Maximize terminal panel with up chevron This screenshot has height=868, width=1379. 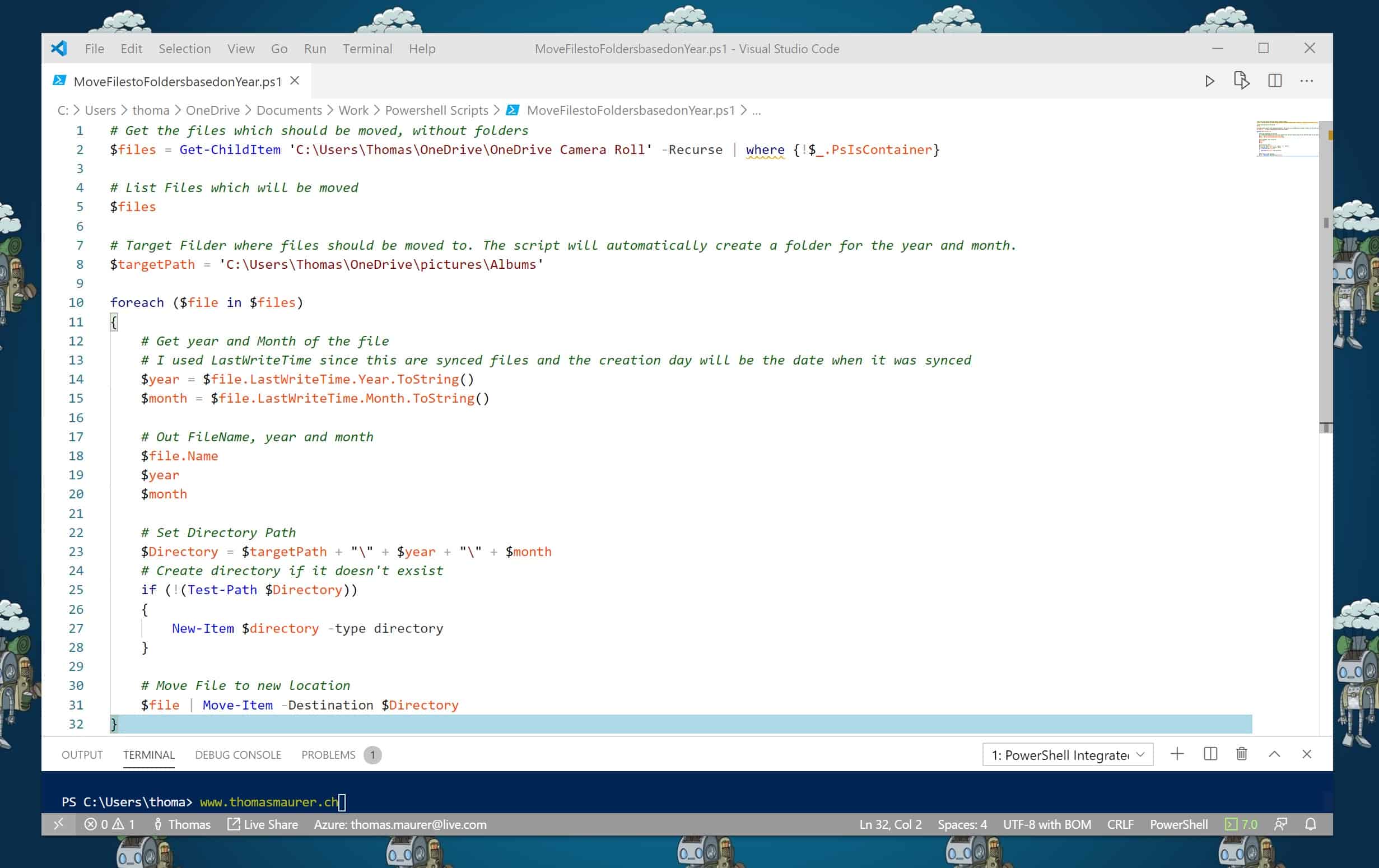[1274, 754]
